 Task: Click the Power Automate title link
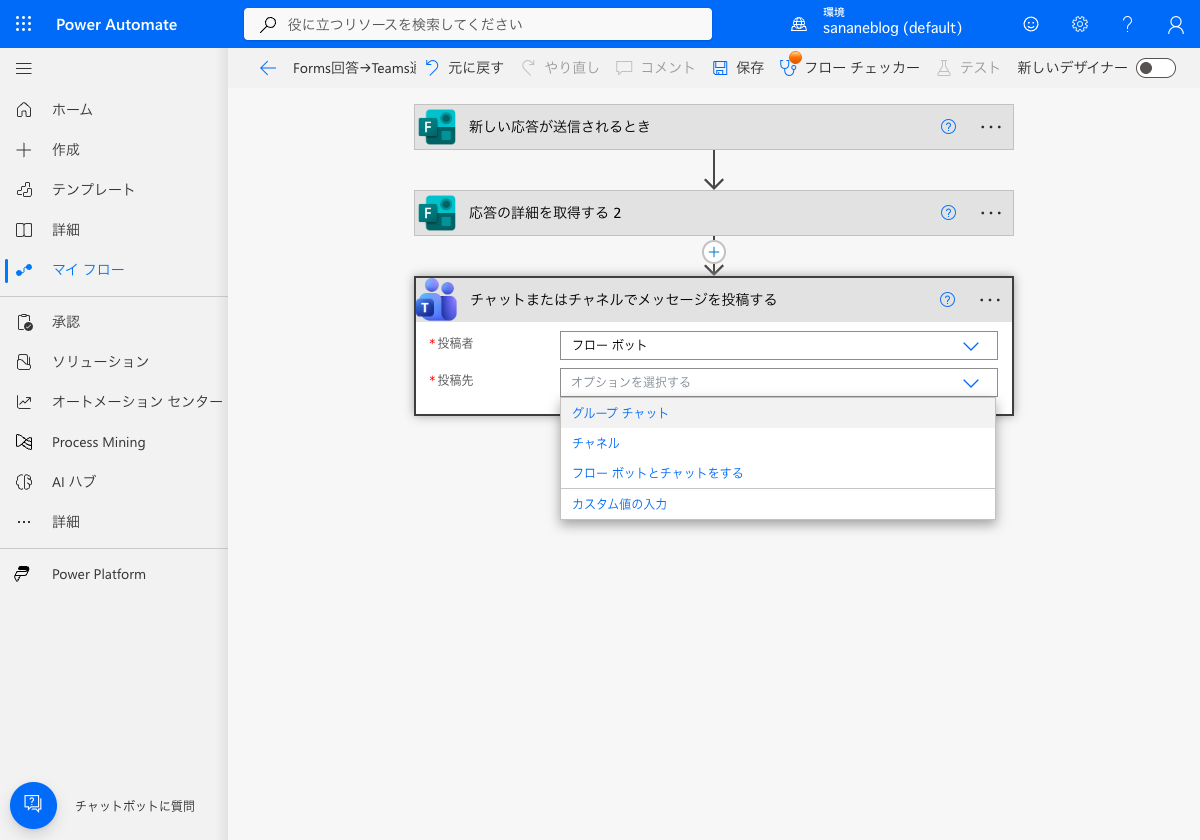pos(117,24)
